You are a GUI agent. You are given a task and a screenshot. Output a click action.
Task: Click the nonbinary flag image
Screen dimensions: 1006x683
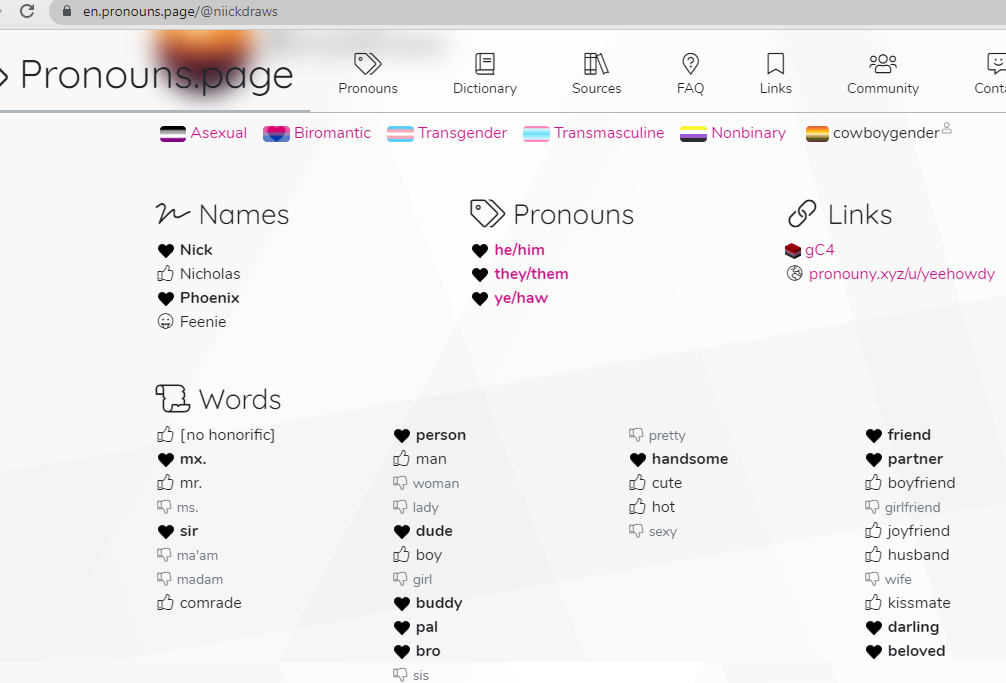693,133
